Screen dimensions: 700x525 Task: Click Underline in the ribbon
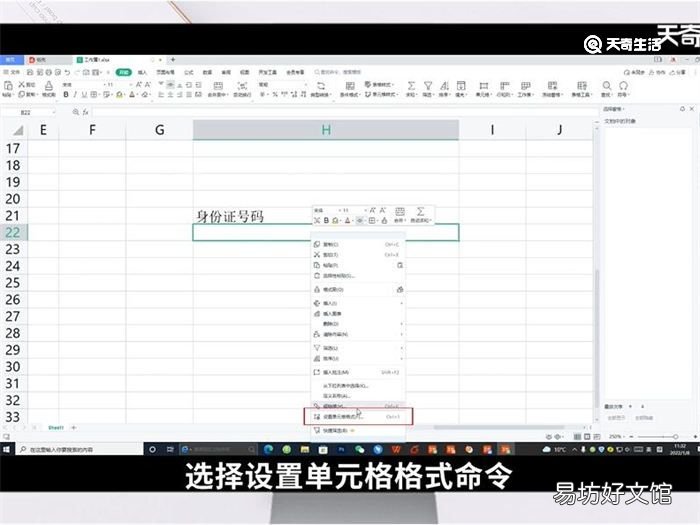click(84, 95)
